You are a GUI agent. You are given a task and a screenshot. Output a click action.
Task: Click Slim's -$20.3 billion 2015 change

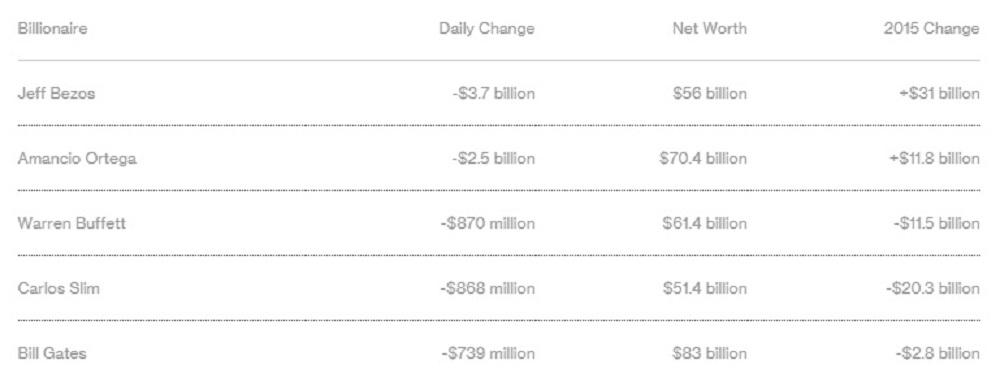click(932, 289)
